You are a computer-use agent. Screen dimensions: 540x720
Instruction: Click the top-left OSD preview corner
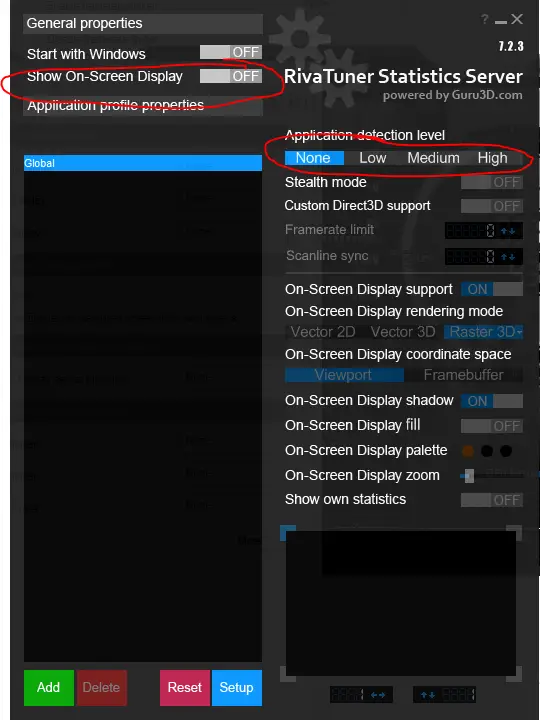288,533
